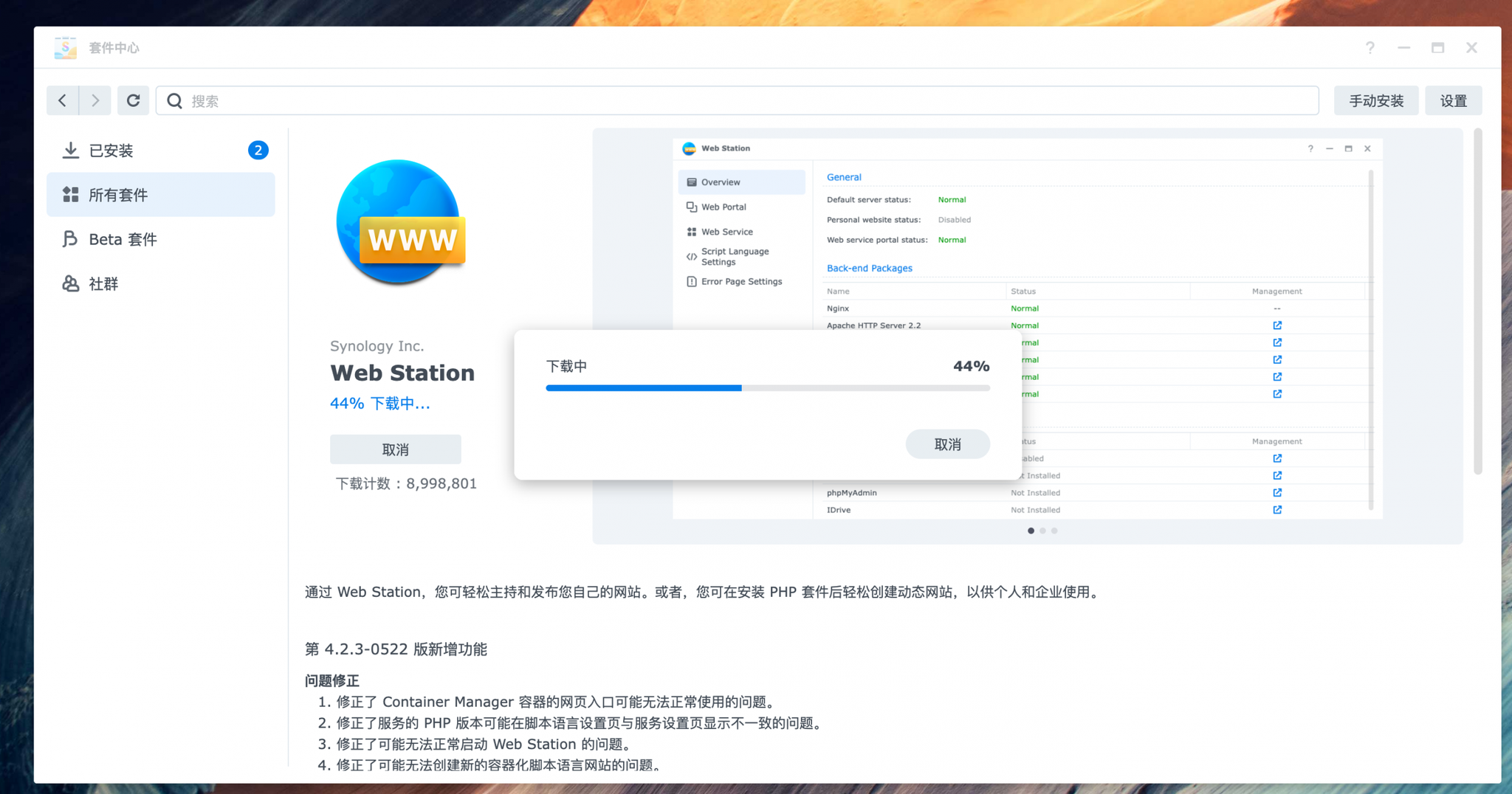Open help with the question mark icon
Viewport: 1512px width, 794px height.
[1370, 48]
